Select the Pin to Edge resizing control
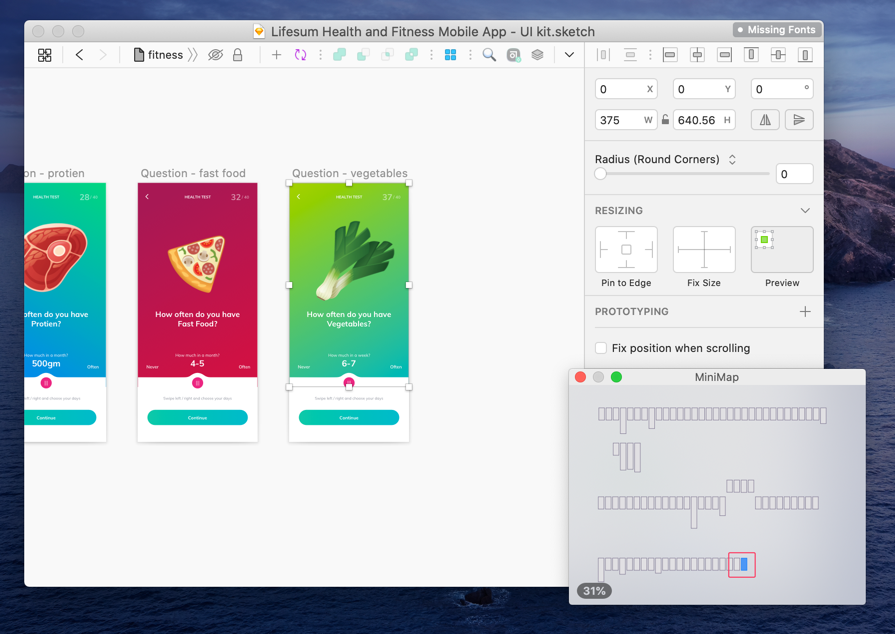The height and width of the screenshot is (634, 895). tap(626, 249)
